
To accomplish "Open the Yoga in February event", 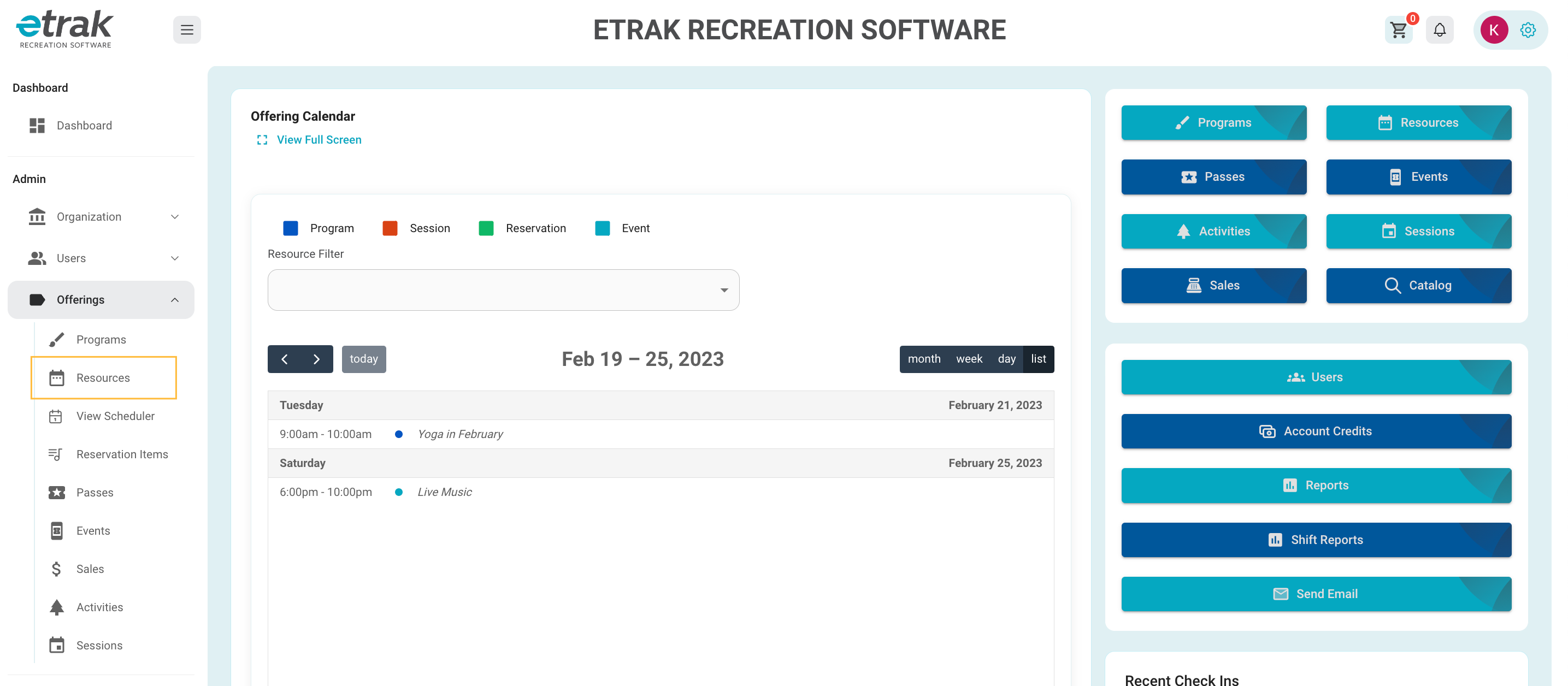I will [460, 434].
